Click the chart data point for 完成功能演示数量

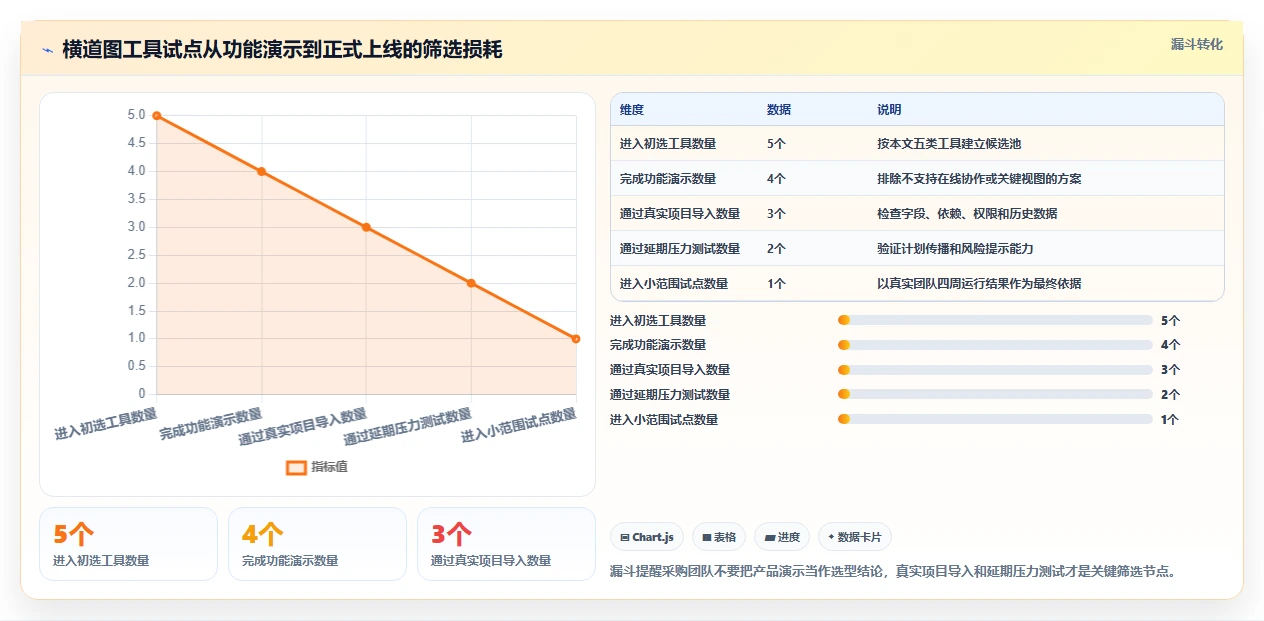coord(262,171)
